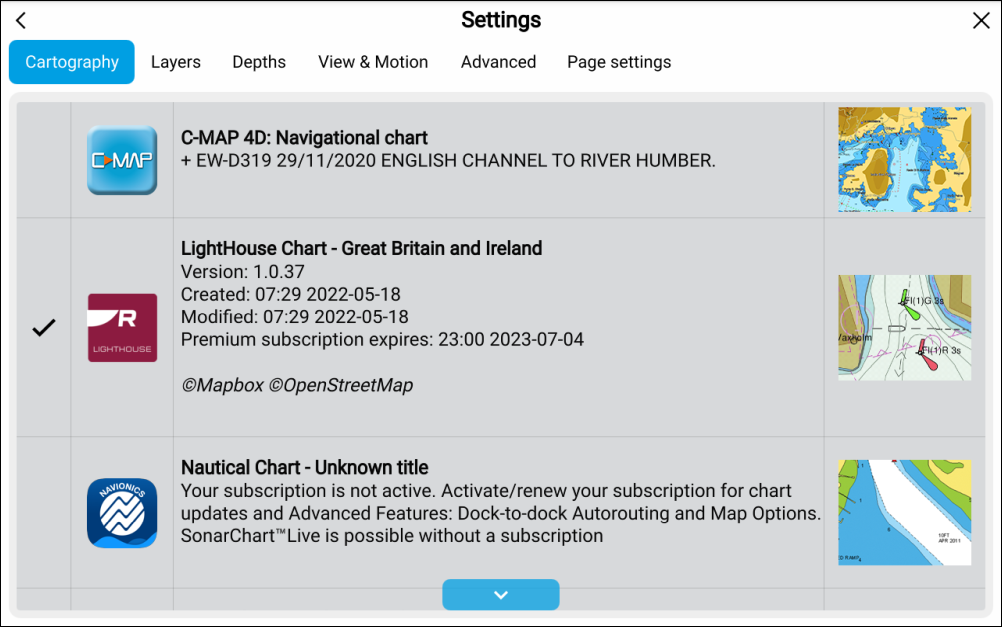Go back using the top-left arrow

click(21, 21)
